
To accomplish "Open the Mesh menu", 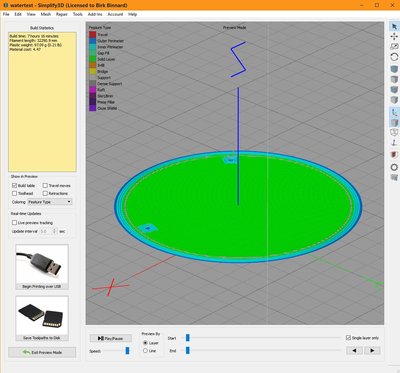I will (46, 14).
